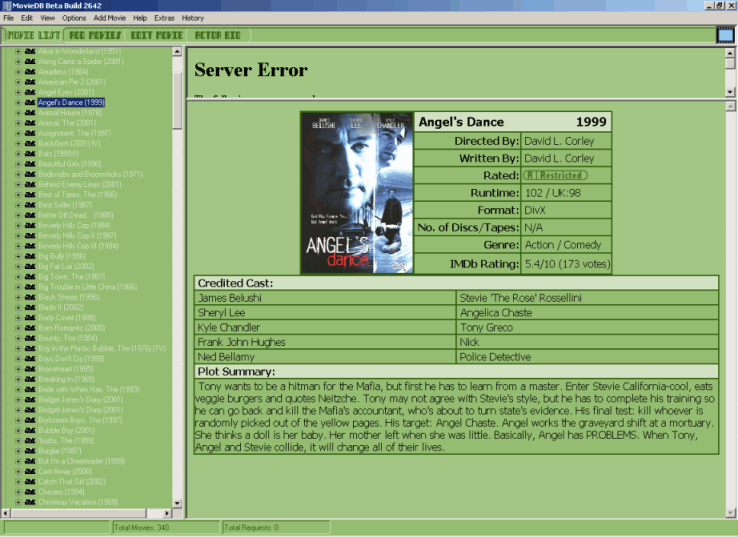Click the movie icon beside Big Fat Liar (2002)
Viewport: 738px width, 538px height.
(30, 266)
